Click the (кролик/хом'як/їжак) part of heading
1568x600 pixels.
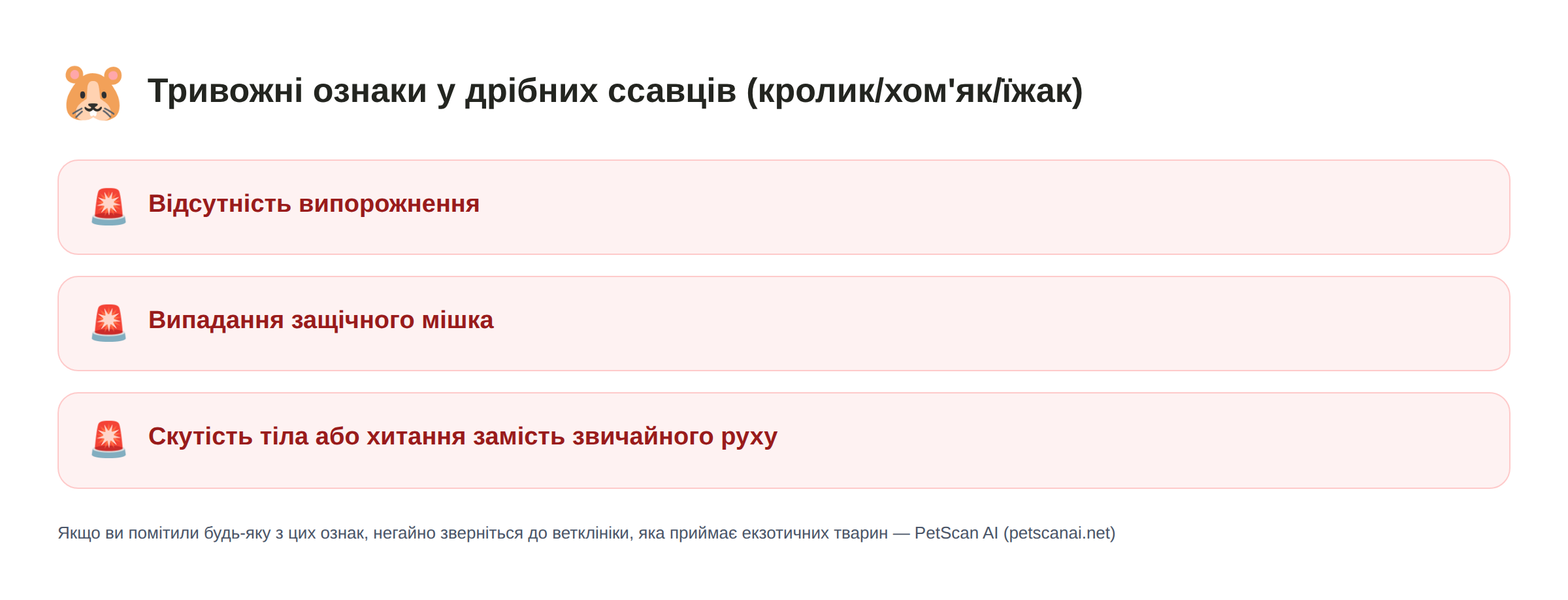pos(915,91)
